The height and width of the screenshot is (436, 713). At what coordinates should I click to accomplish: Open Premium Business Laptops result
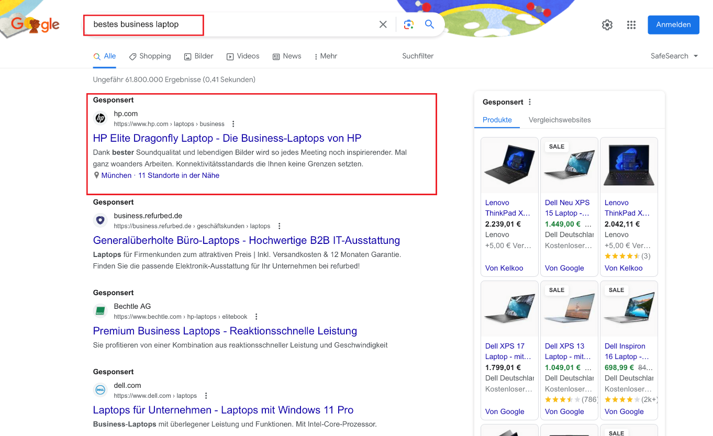pos(225,331)
